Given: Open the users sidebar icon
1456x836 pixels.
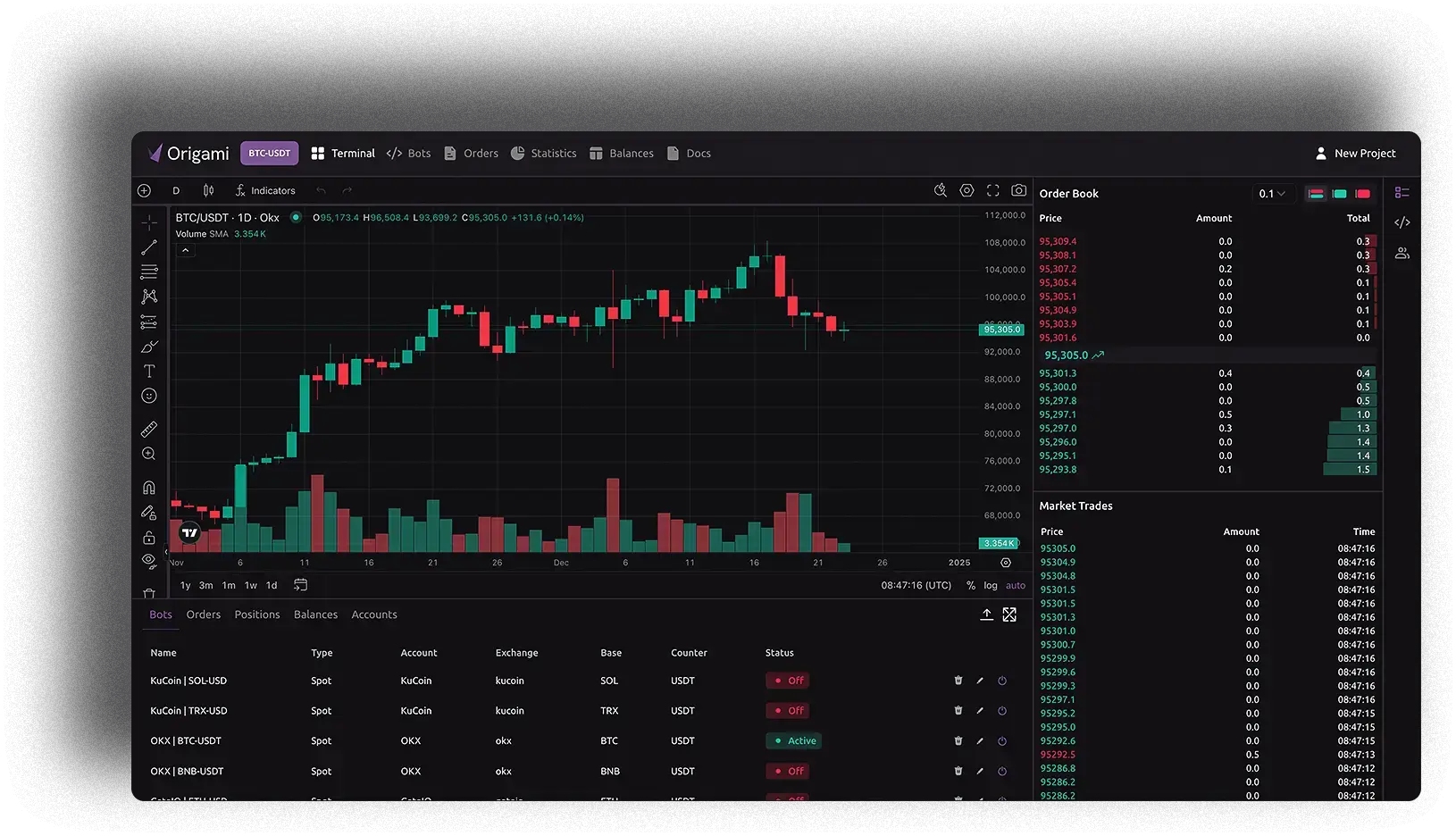Looking at the screenshot, I should (x=1402, y=254).
